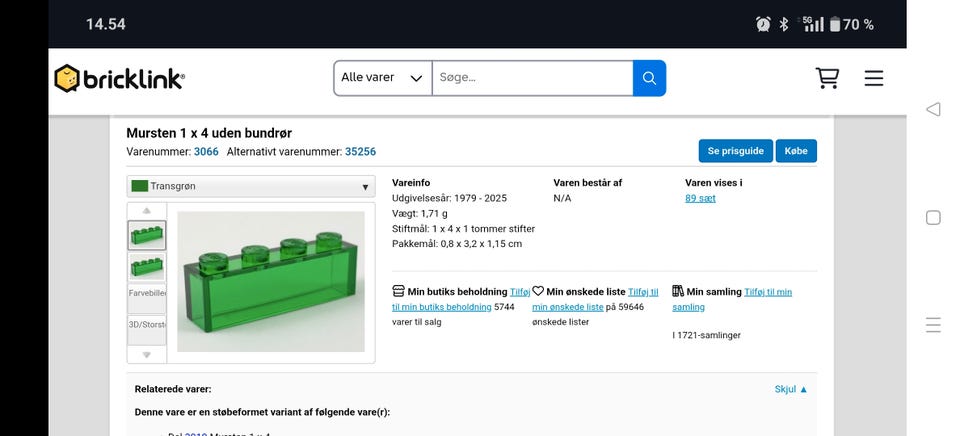Viewport: 960px width, 436px height.
Task: Open the Alle varer category dropdown
Action: click(x=383, y=78)
